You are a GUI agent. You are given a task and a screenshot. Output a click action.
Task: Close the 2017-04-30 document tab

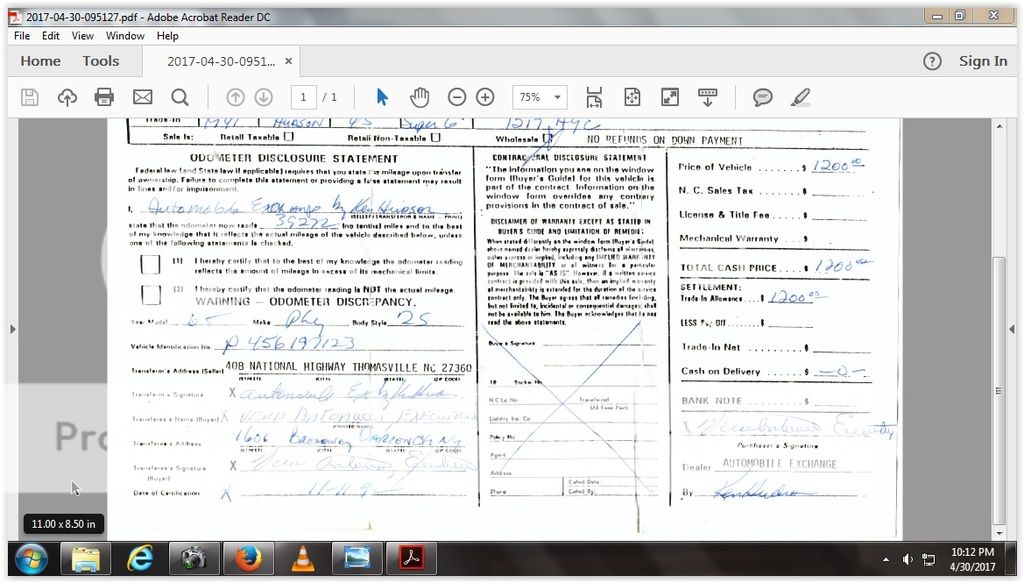(289, 61)
